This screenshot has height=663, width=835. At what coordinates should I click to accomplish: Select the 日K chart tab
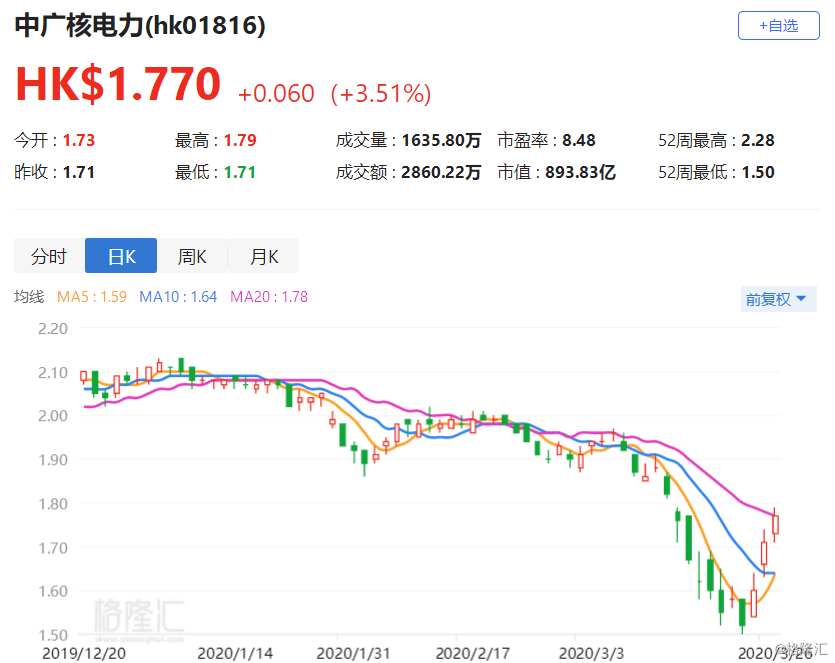[121, 256]
